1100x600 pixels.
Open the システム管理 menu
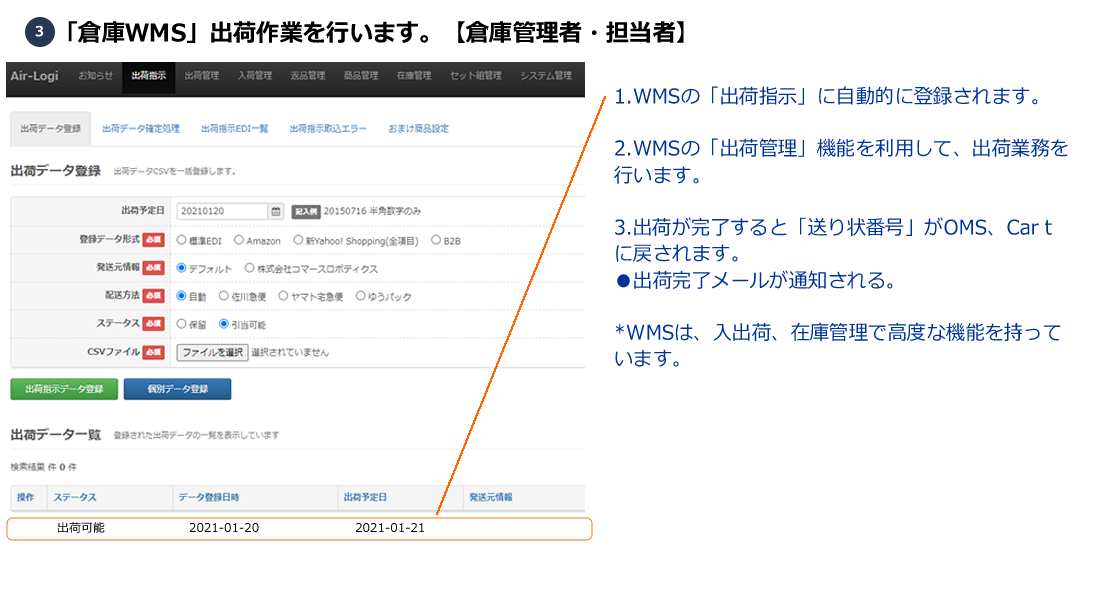545,76
